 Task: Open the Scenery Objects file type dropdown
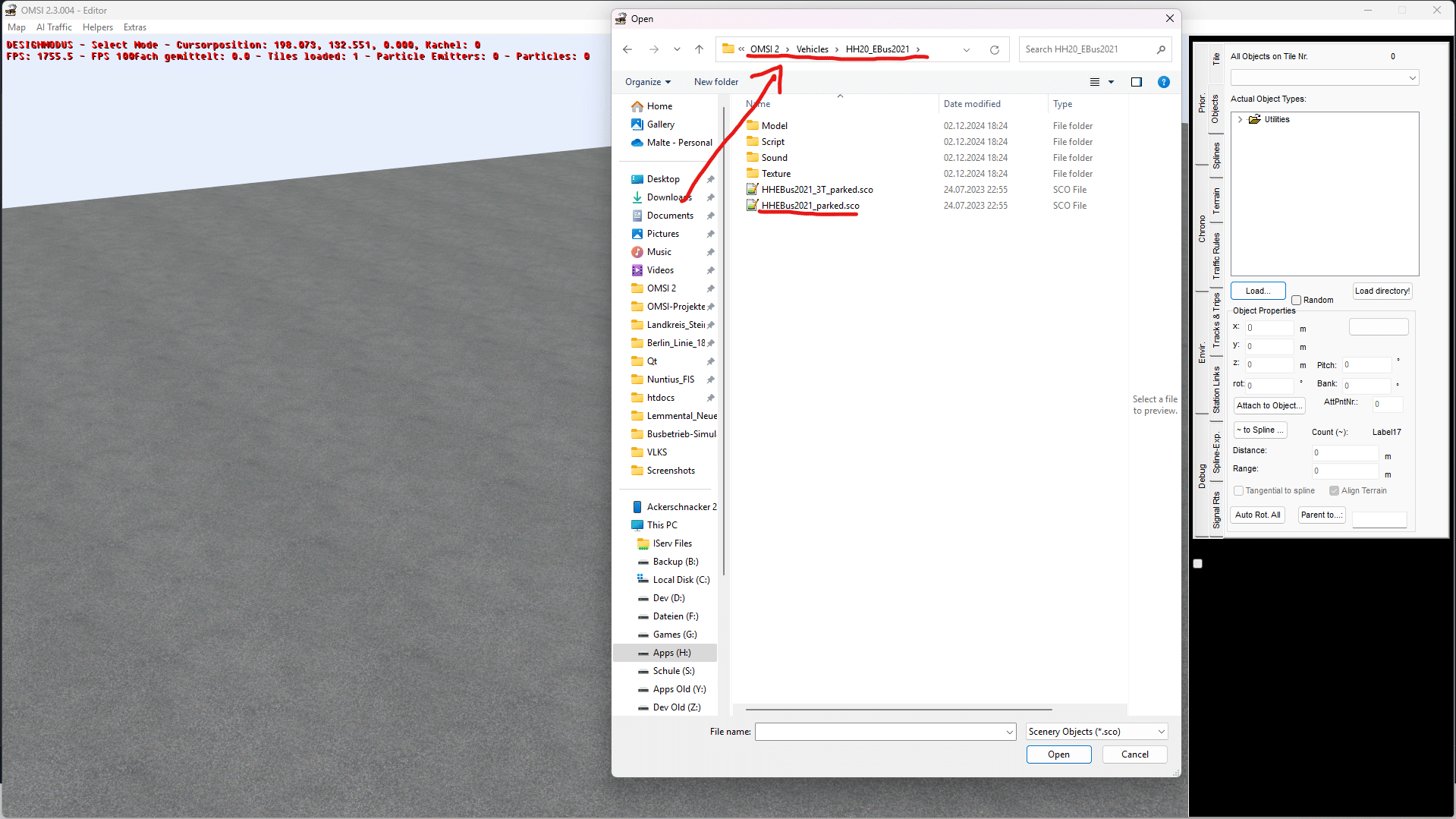[x=1096, y=732]
